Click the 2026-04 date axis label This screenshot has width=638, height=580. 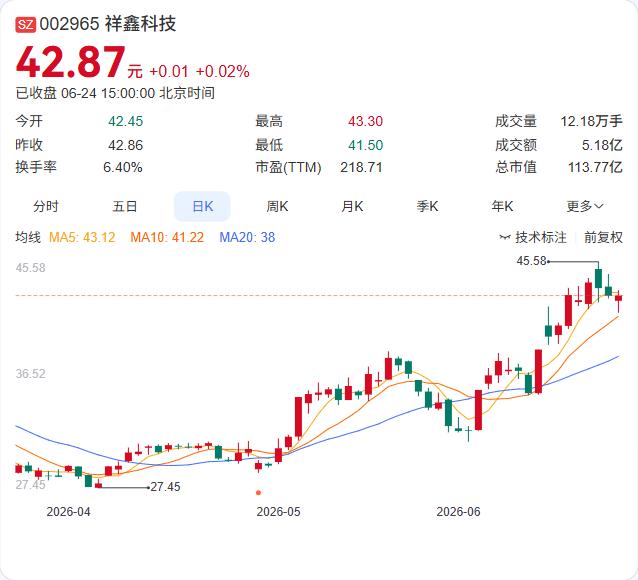(68, 512)
